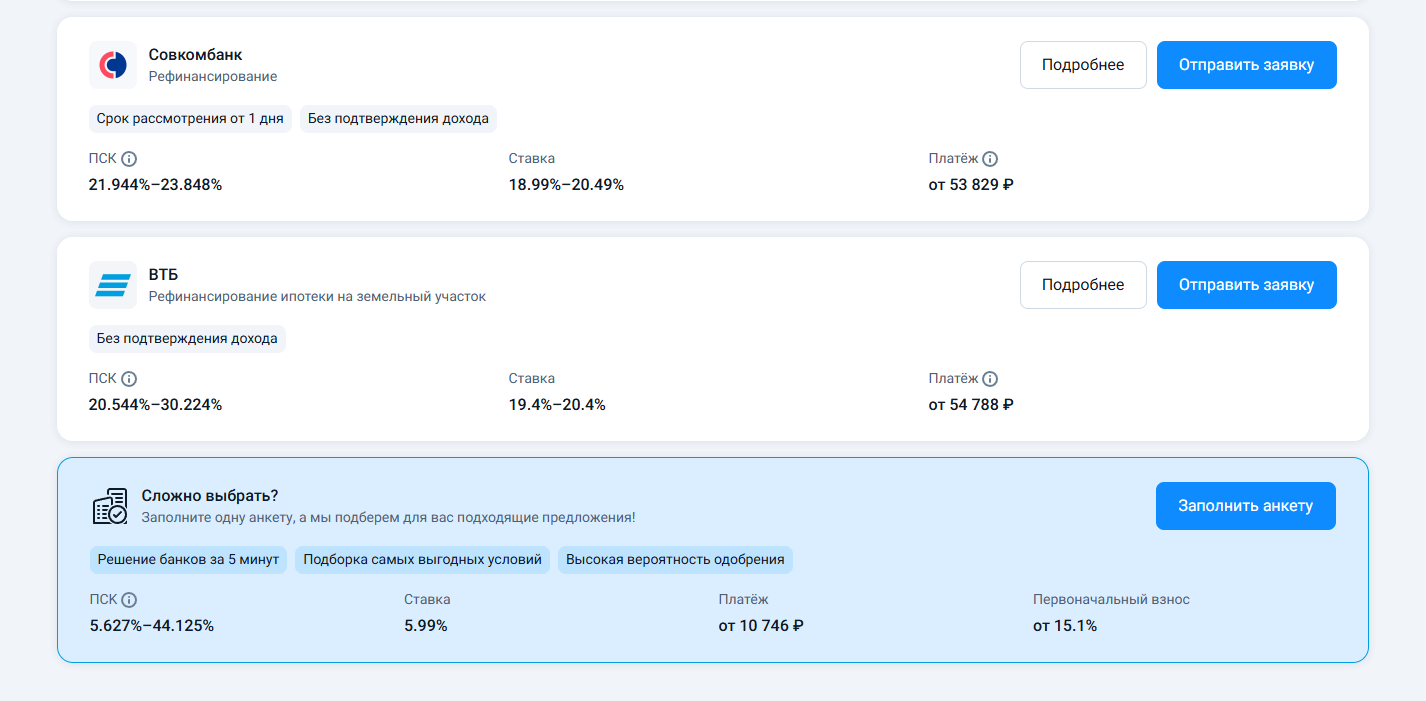Click the payment value от 10 746 ₽
The width and height of the screenshot is (1426, 701).
click(x=761, y=626)
